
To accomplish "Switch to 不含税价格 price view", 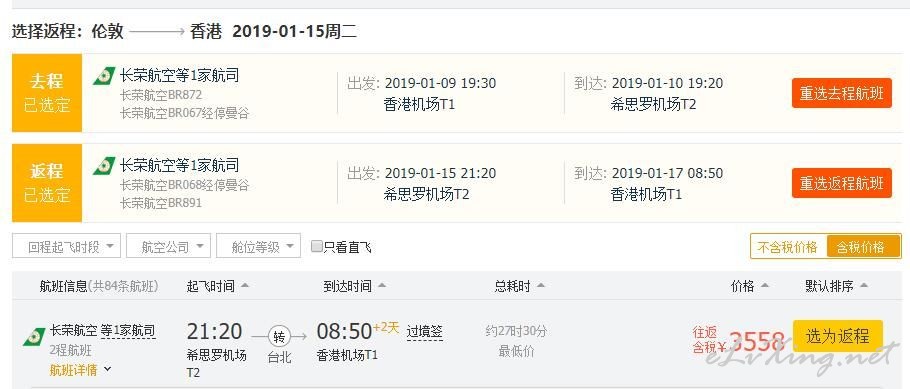I will click(788, 247).
